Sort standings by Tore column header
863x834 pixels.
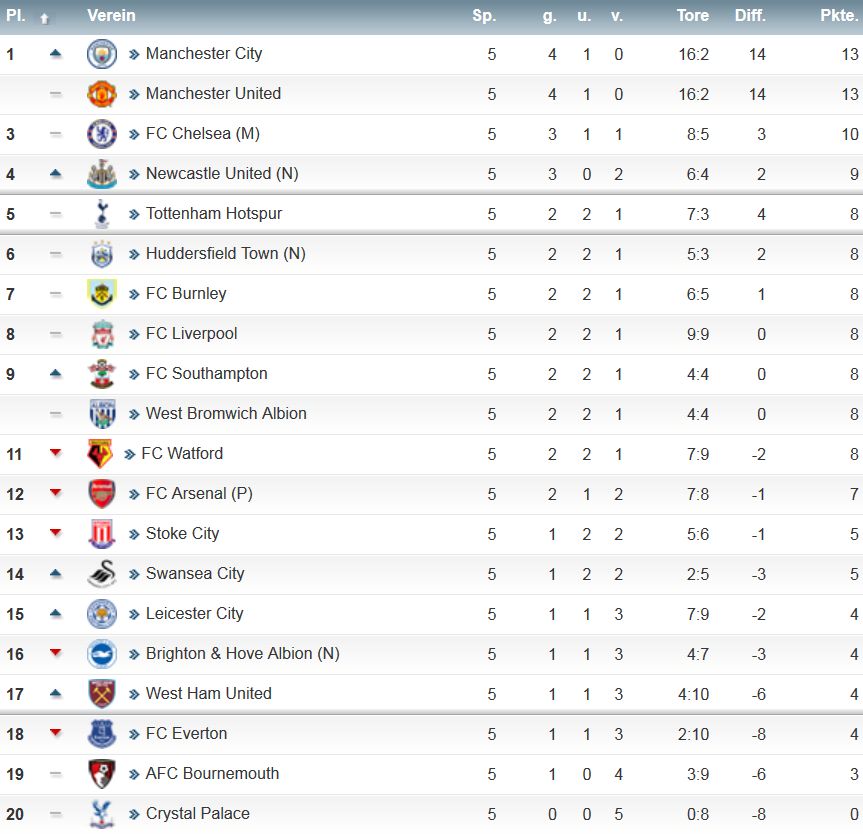coord(692,15)
